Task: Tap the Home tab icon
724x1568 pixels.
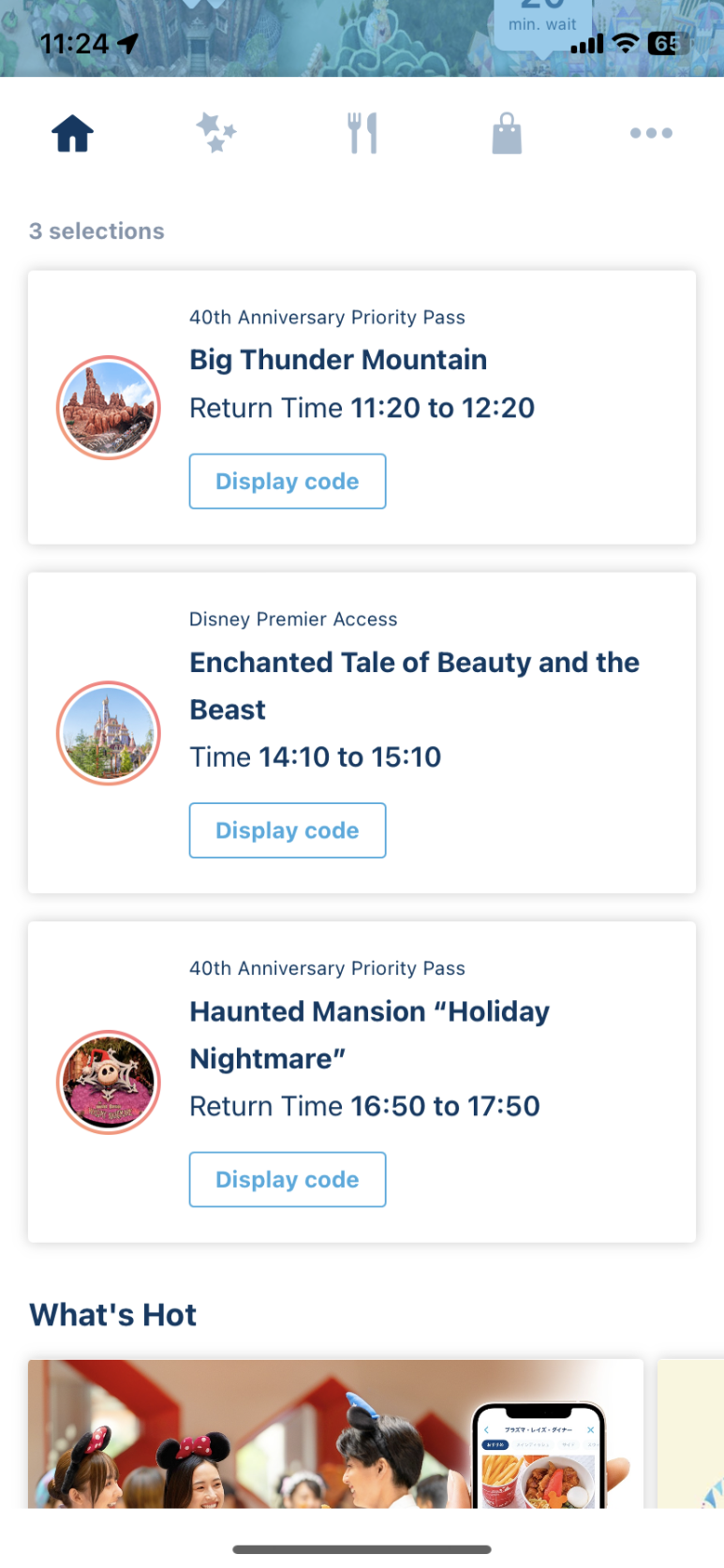Action: click(x=72, y=133)
